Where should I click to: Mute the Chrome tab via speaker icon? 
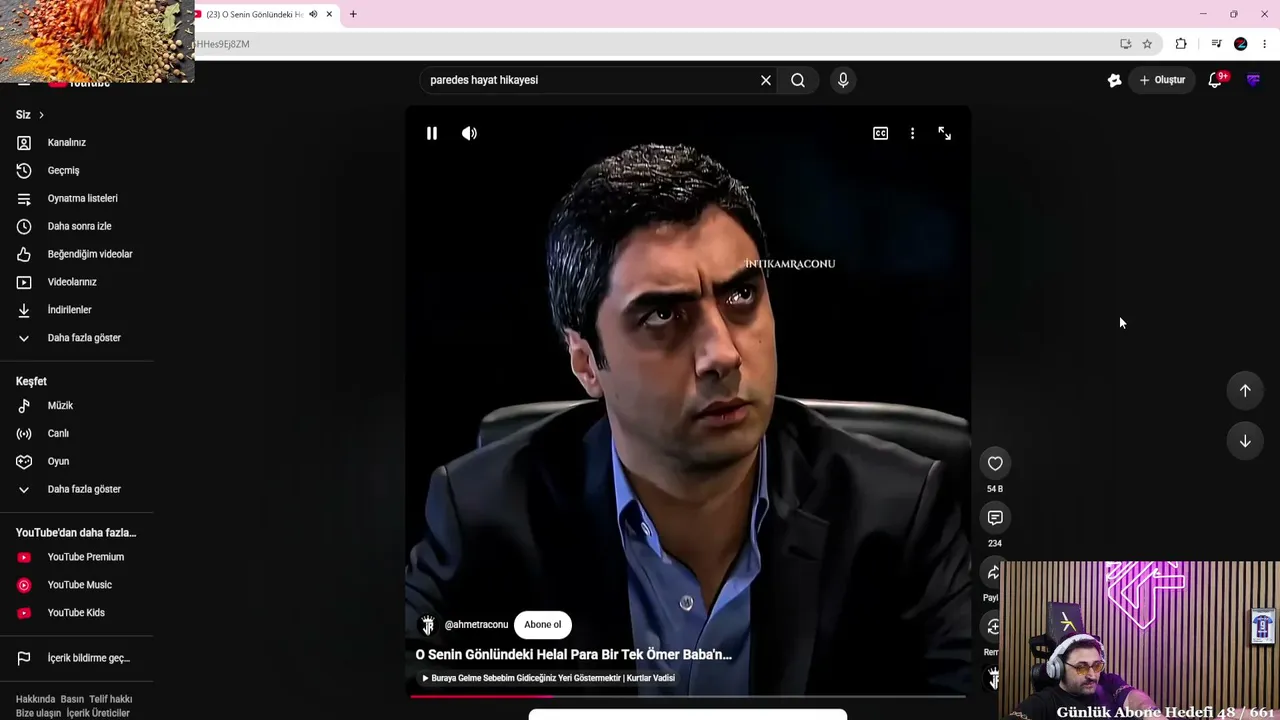point(313,14)
